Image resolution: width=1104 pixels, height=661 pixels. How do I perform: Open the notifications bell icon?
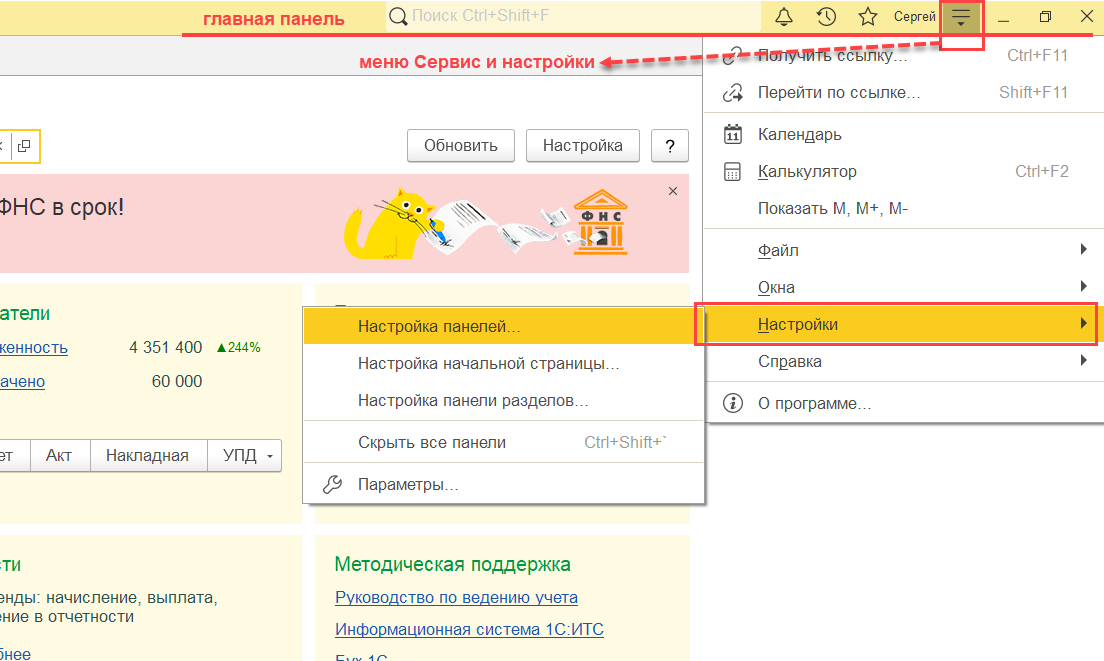coord(785,17)
